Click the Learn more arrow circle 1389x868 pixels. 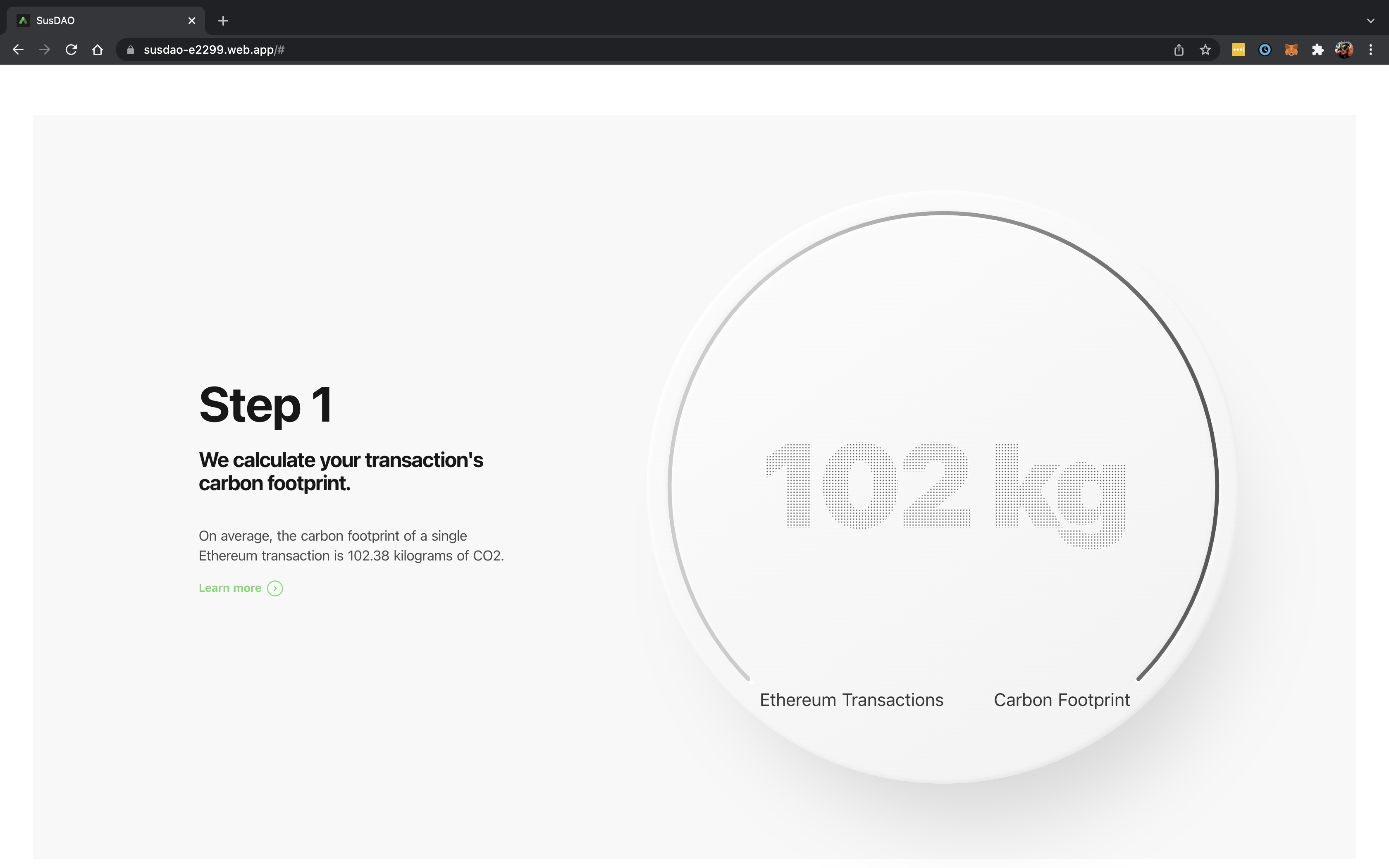coord(275,589)
